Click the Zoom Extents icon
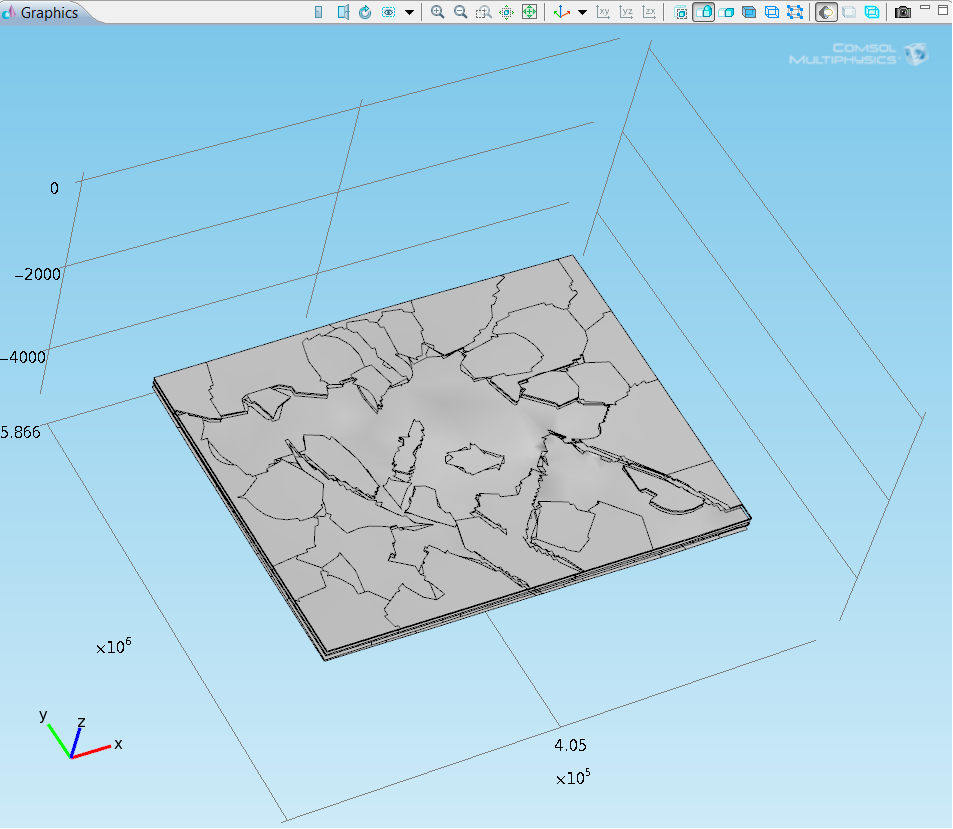Screen dimensions: 953x829 pos(529,12)
